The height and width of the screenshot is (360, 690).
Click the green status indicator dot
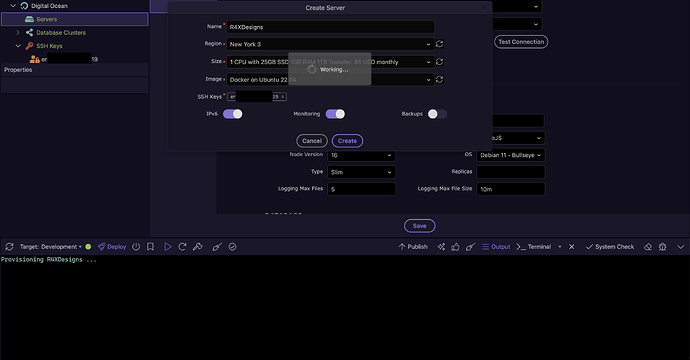point(88,247)
